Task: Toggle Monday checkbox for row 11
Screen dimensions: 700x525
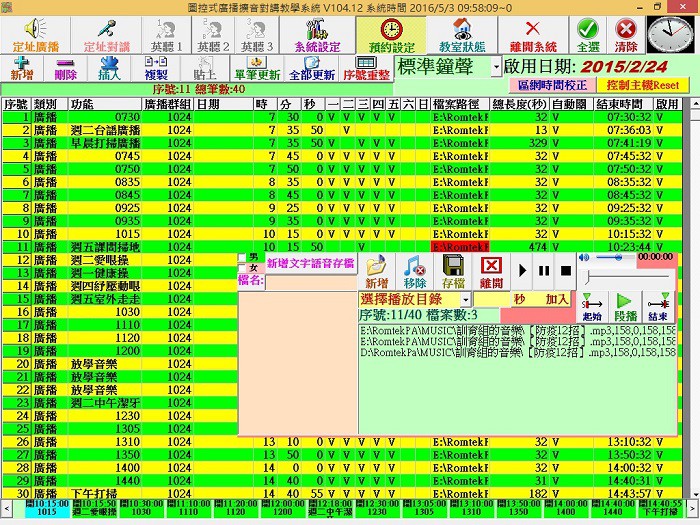Action: [332, 246]
